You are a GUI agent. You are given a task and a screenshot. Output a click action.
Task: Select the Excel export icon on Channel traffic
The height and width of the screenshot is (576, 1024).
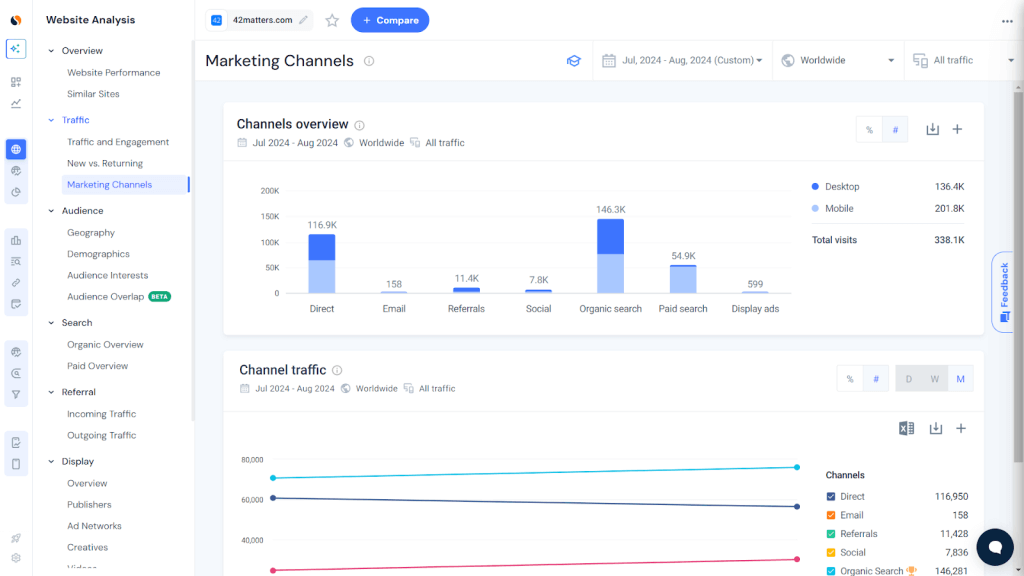(x=907, y=428)
